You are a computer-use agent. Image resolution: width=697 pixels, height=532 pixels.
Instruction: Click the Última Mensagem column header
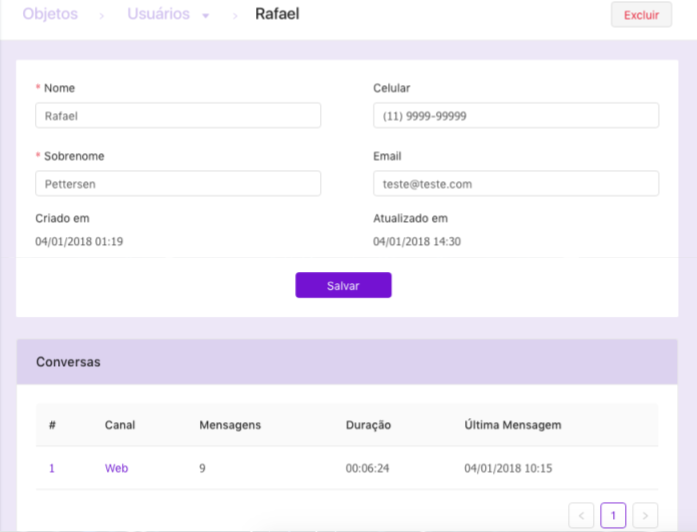click(x=513, y=425)
